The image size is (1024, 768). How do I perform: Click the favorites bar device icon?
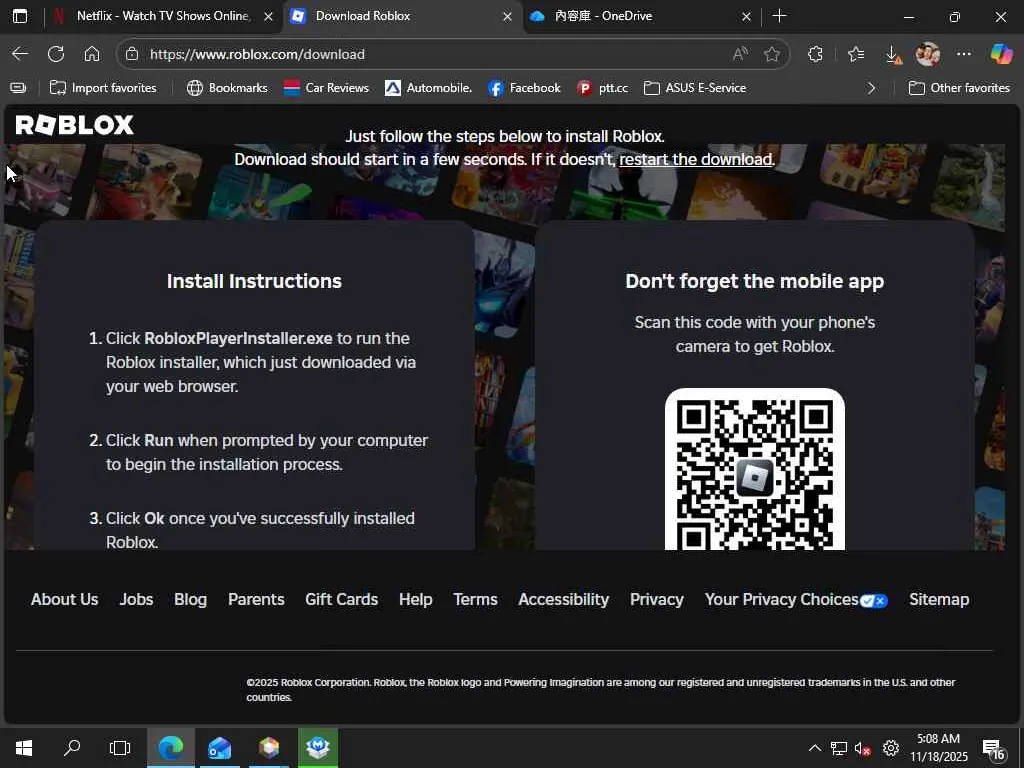(x=18, y=88)
